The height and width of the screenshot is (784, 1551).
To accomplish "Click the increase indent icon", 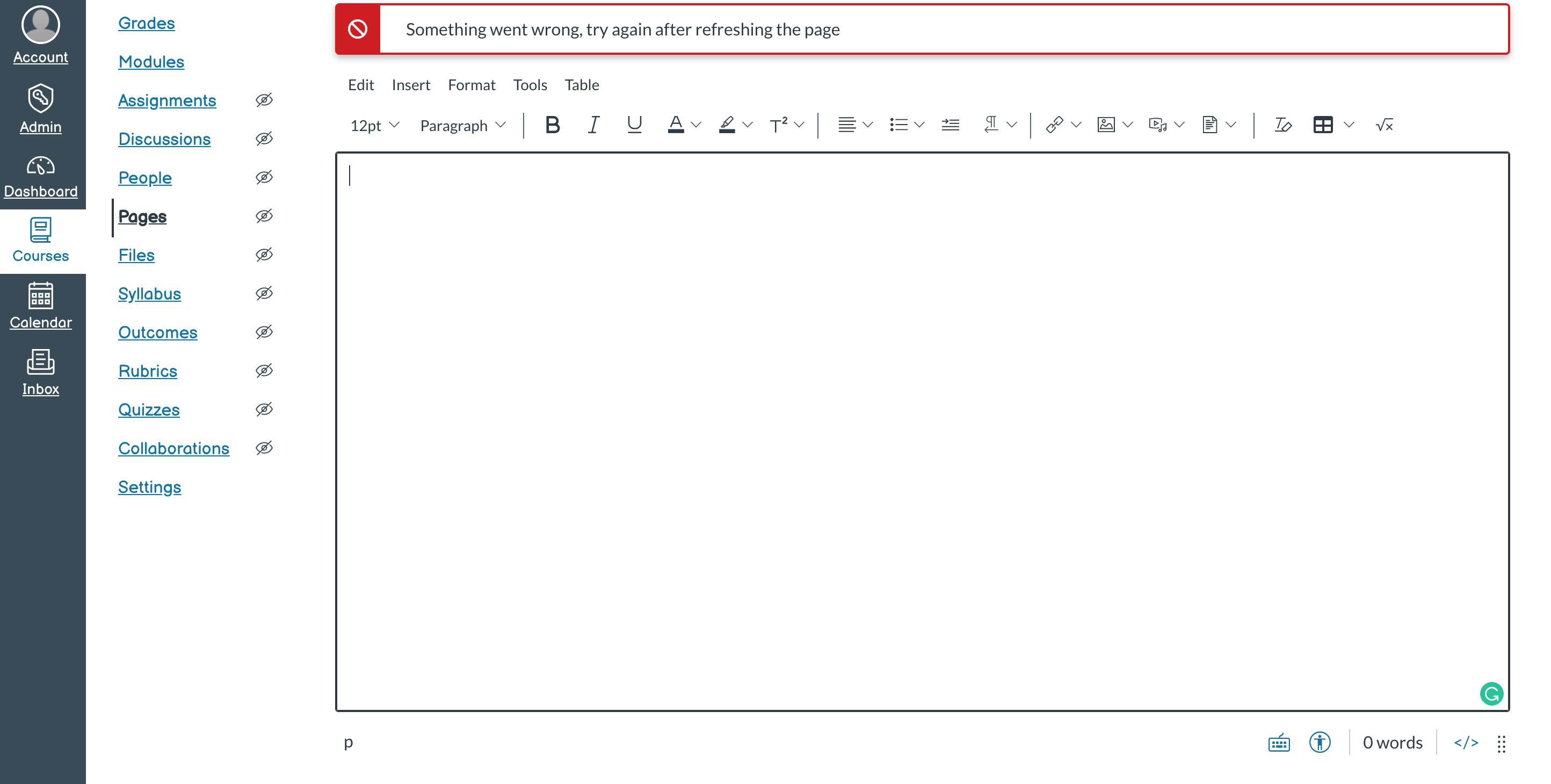I will (x=950, y=125).
